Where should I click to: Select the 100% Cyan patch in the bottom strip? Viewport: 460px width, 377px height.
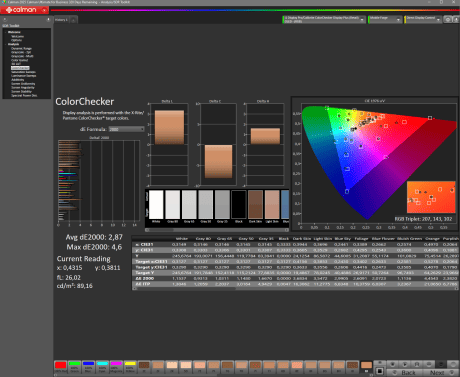[x=102, y=367]
